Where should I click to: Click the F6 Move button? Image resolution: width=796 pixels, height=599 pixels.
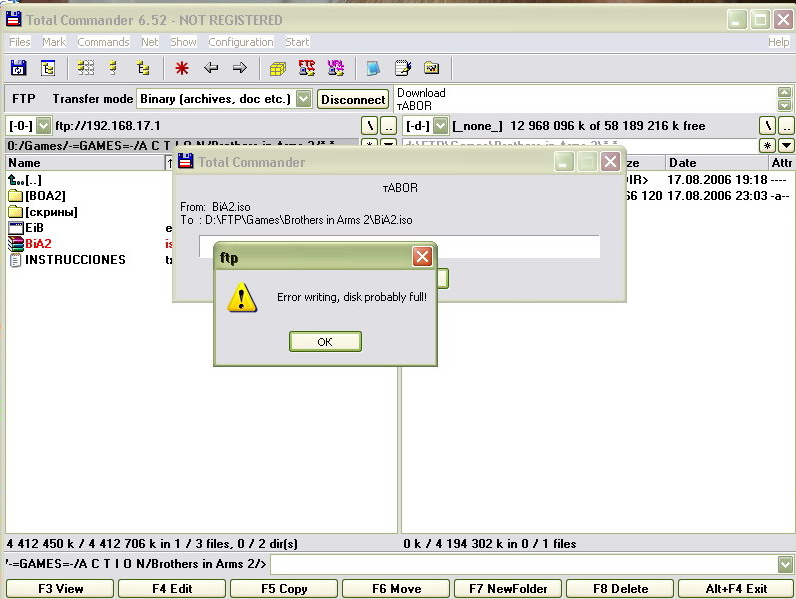(x=396, y=589)
